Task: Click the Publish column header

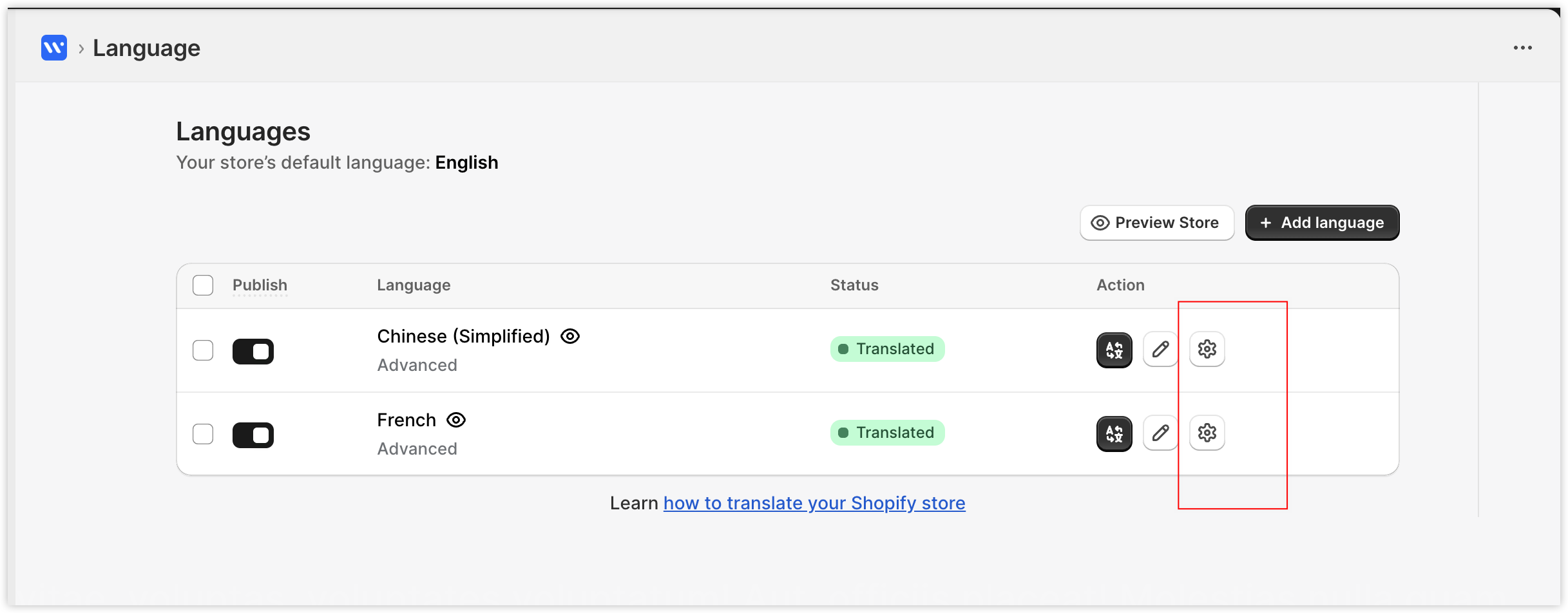Action: (x=260, y=285)
